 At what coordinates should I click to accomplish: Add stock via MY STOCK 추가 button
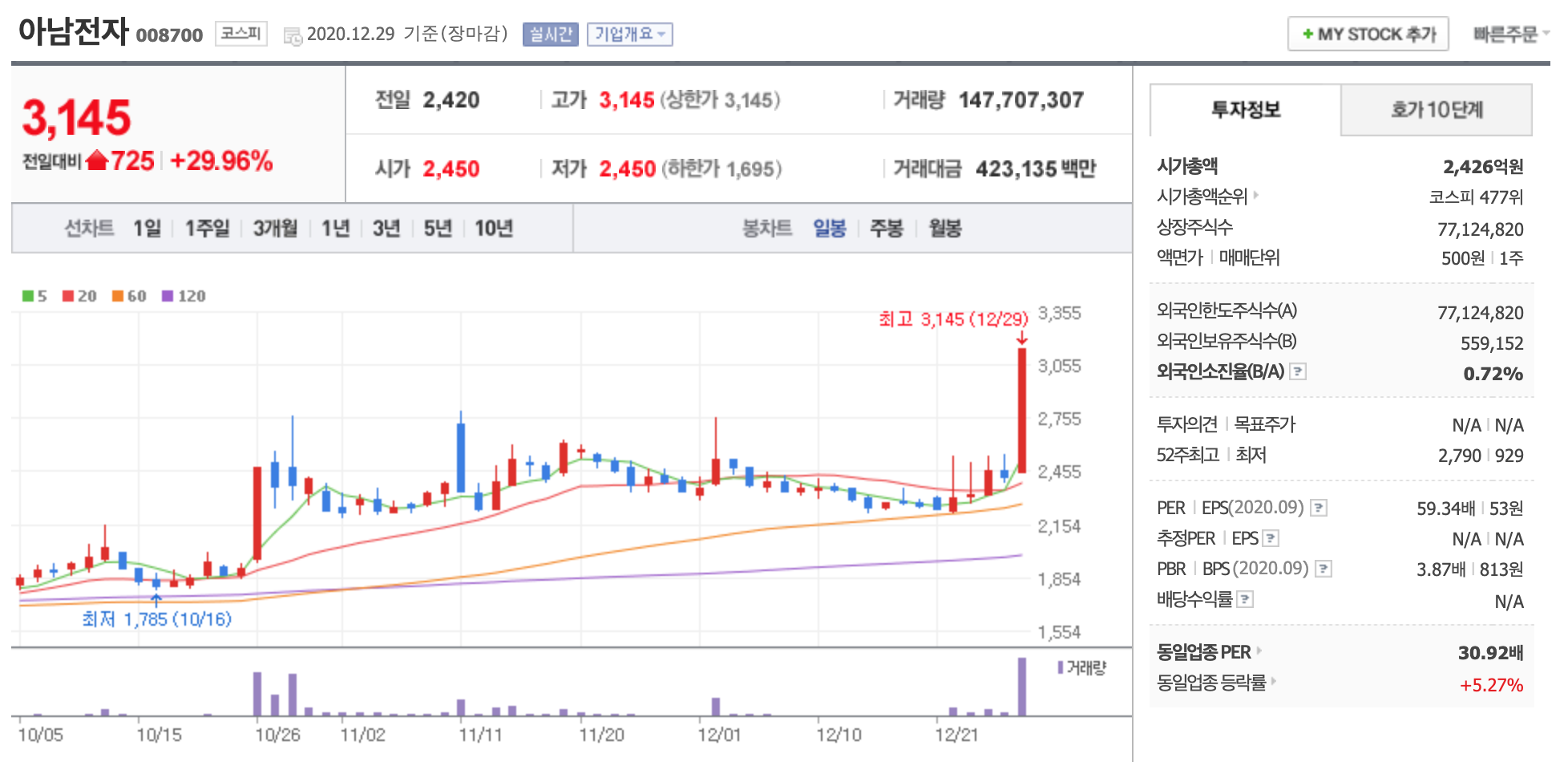coord(1368,34)
